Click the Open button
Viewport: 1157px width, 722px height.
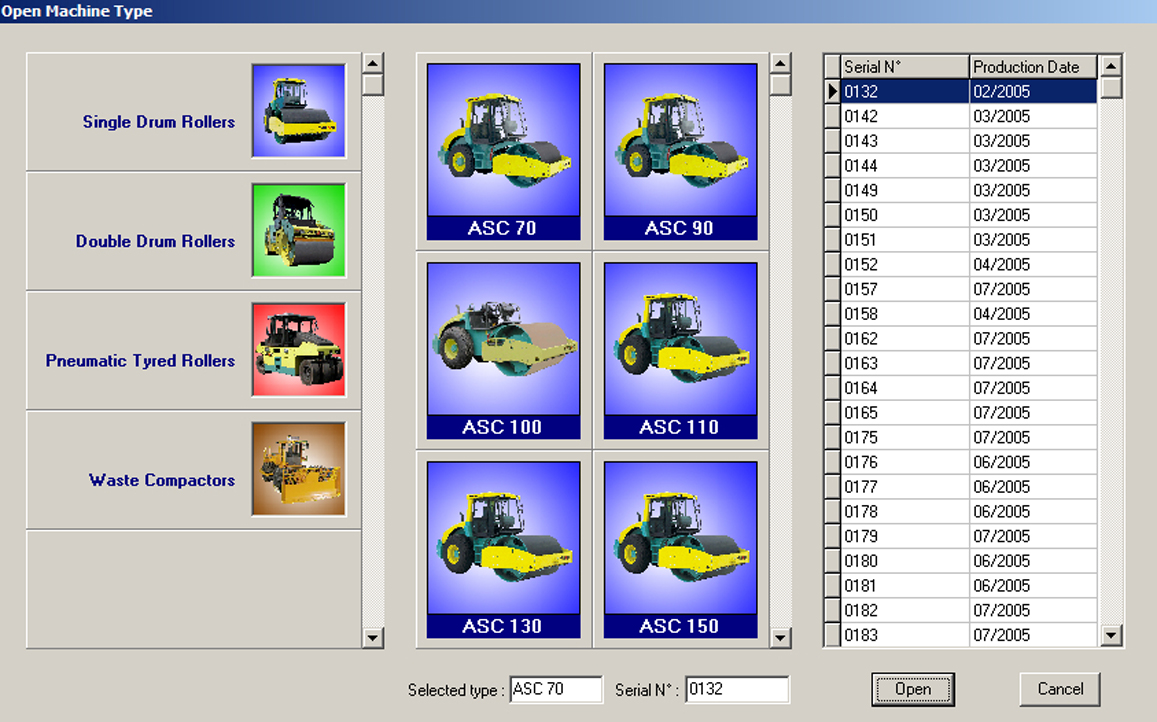point(912,689)
